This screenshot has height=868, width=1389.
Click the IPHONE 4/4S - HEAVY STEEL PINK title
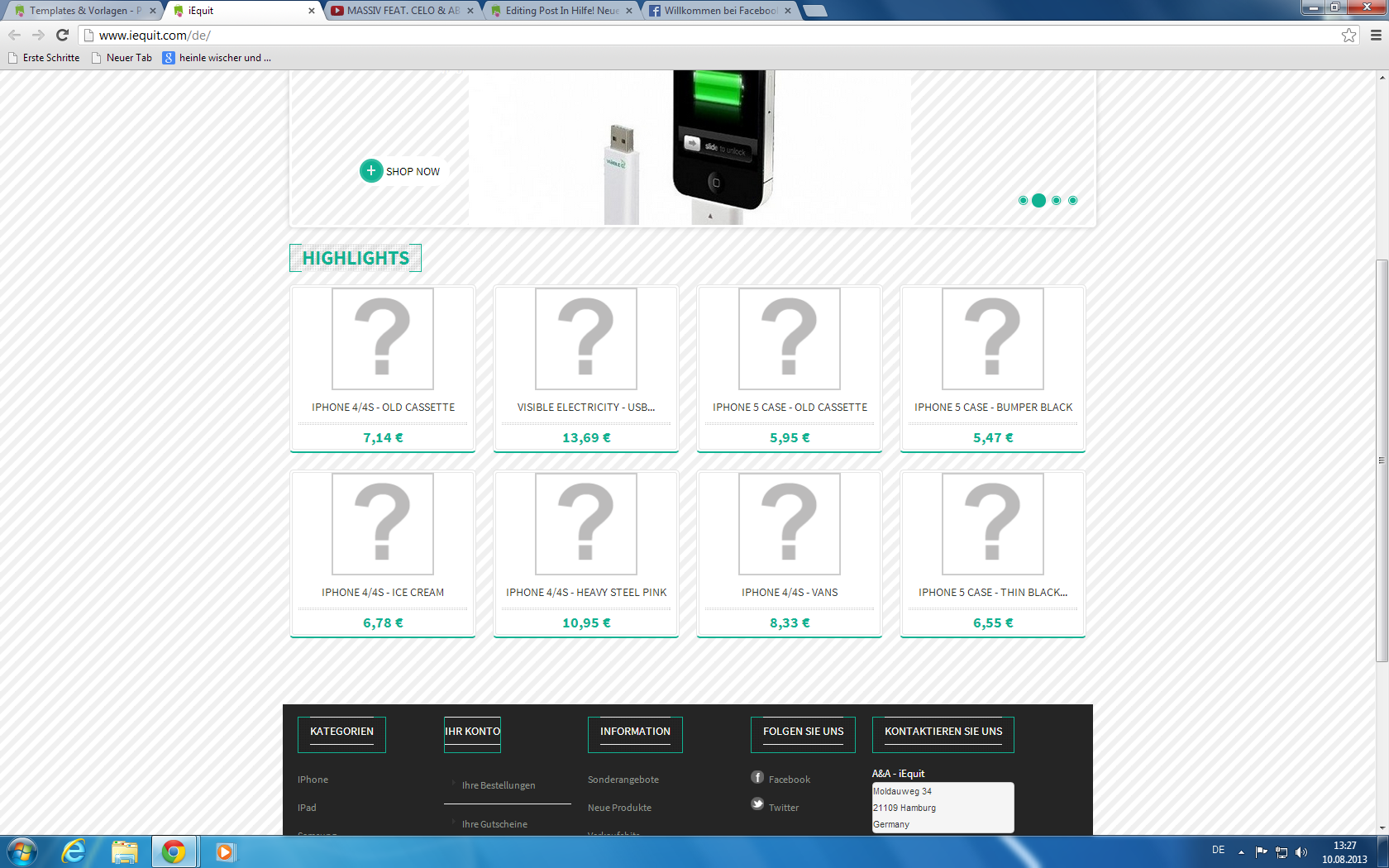click(586, 593)
